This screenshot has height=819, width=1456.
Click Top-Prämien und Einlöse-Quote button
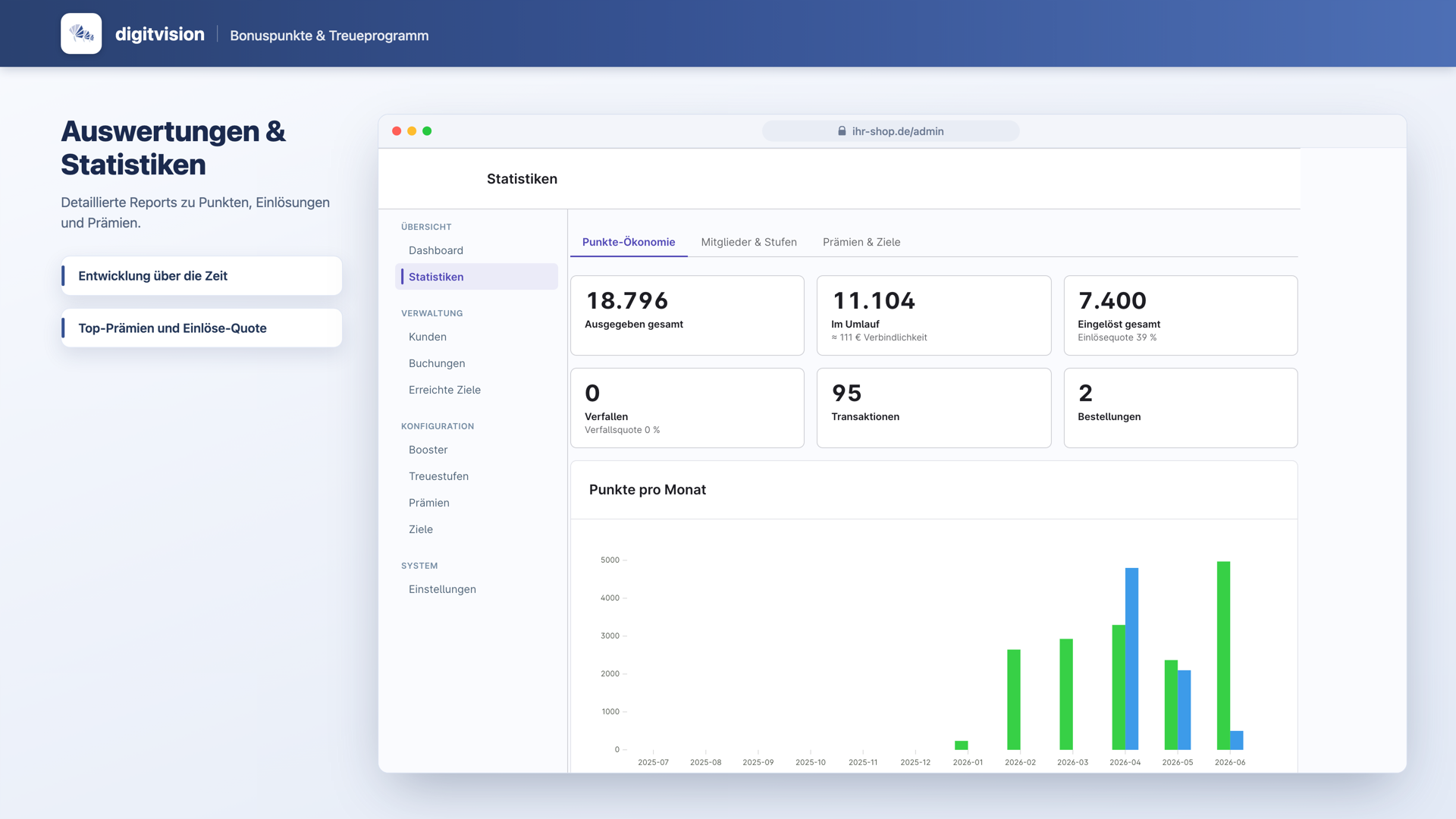202,328
